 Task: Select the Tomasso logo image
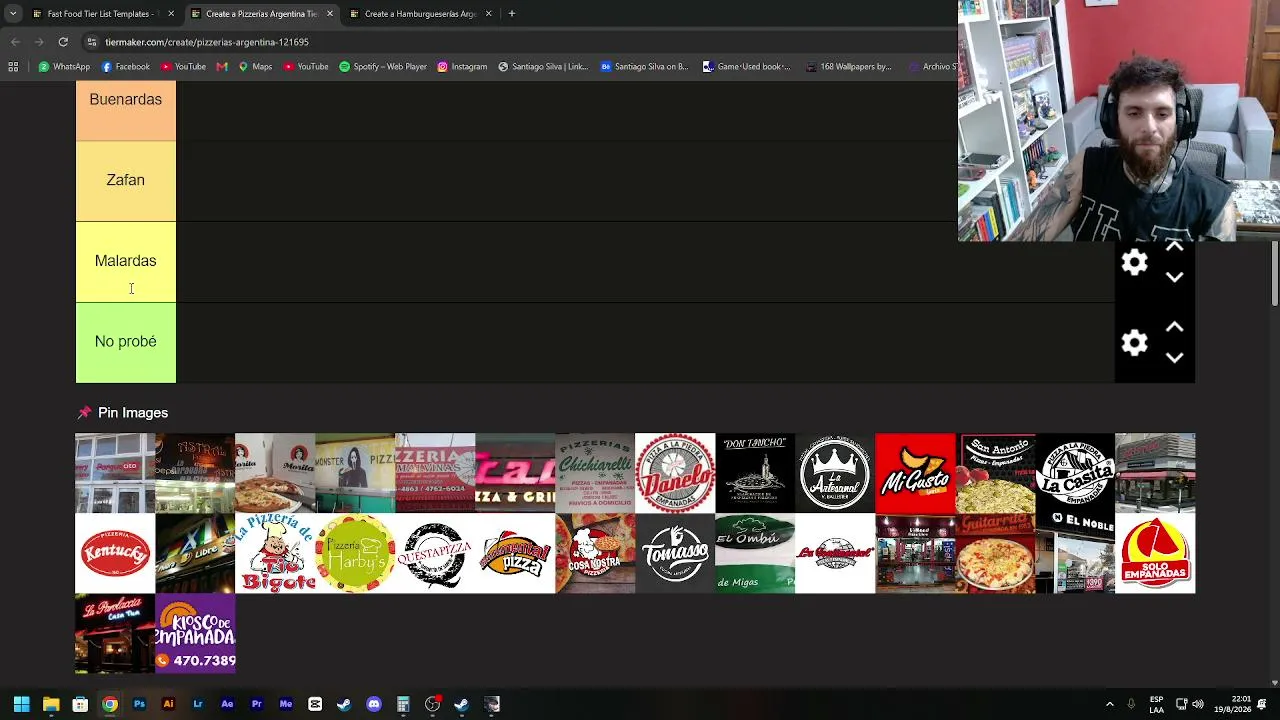[x=675, y=553]
